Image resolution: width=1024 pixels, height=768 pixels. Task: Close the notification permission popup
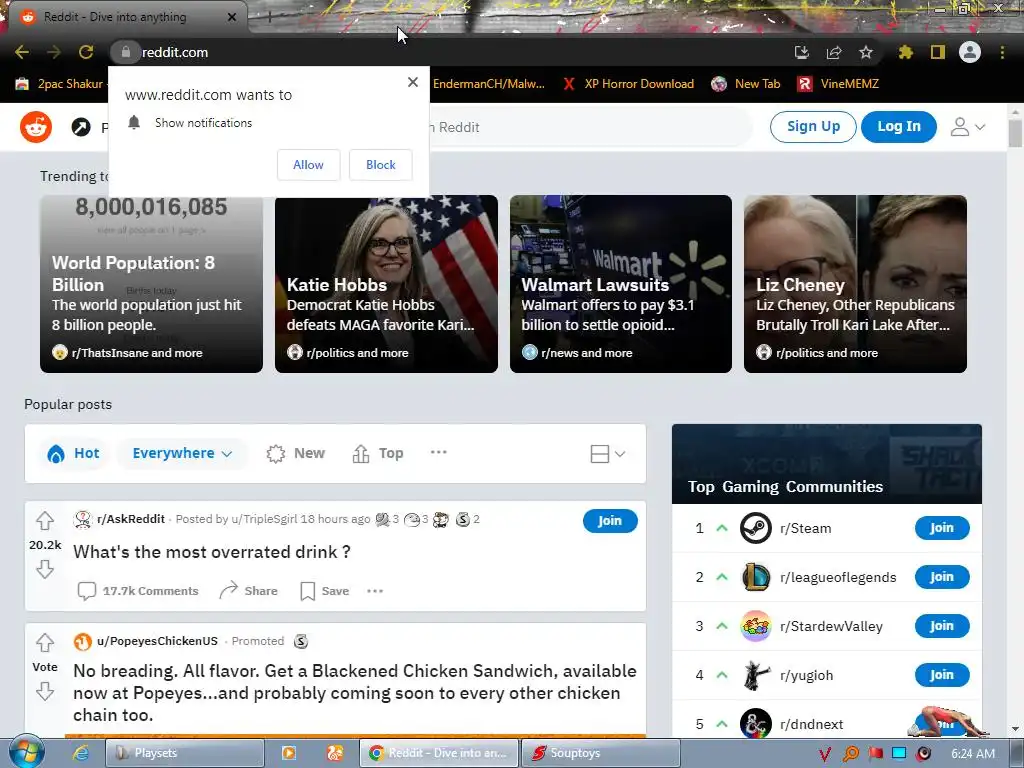coord(413,82)
